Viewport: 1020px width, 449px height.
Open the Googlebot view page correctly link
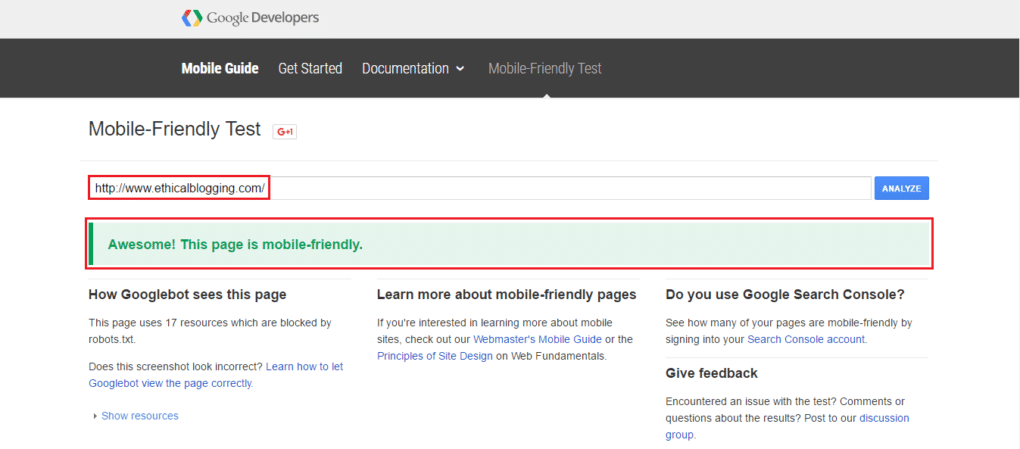[215, 374]
